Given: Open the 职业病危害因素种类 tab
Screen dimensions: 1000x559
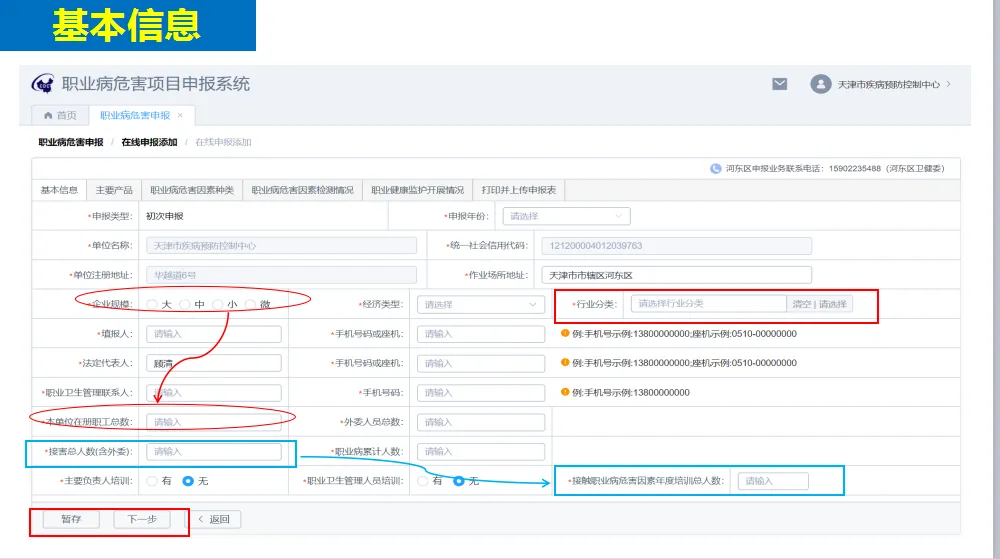Looking at the screenshot, I should coord(192,190).
